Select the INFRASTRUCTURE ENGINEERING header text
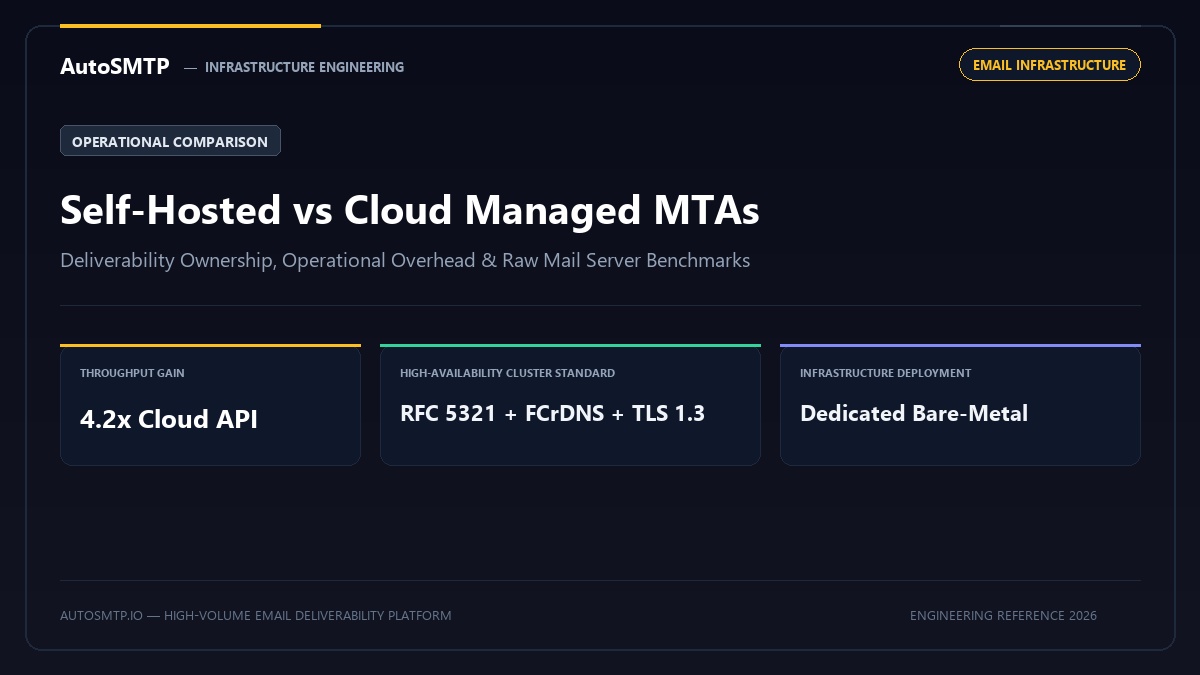This screenshot has height=675, width=1200. tap(304, 67)
